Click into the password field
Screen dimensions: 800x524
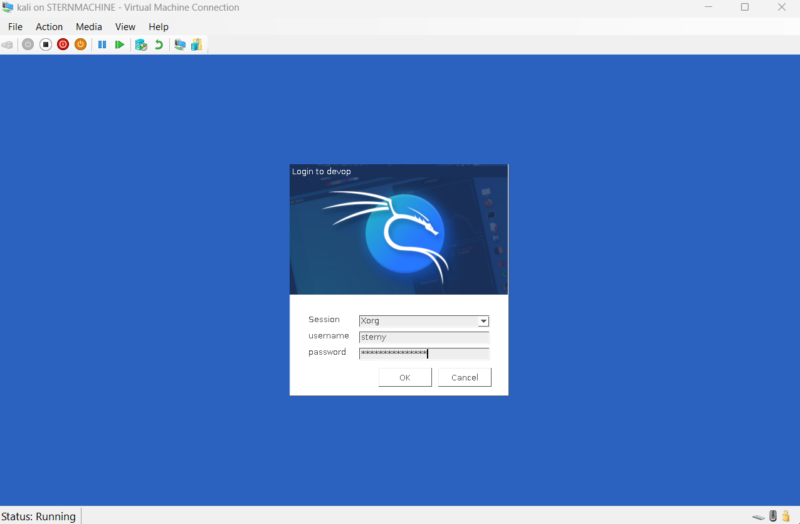(x=424, y=354)
